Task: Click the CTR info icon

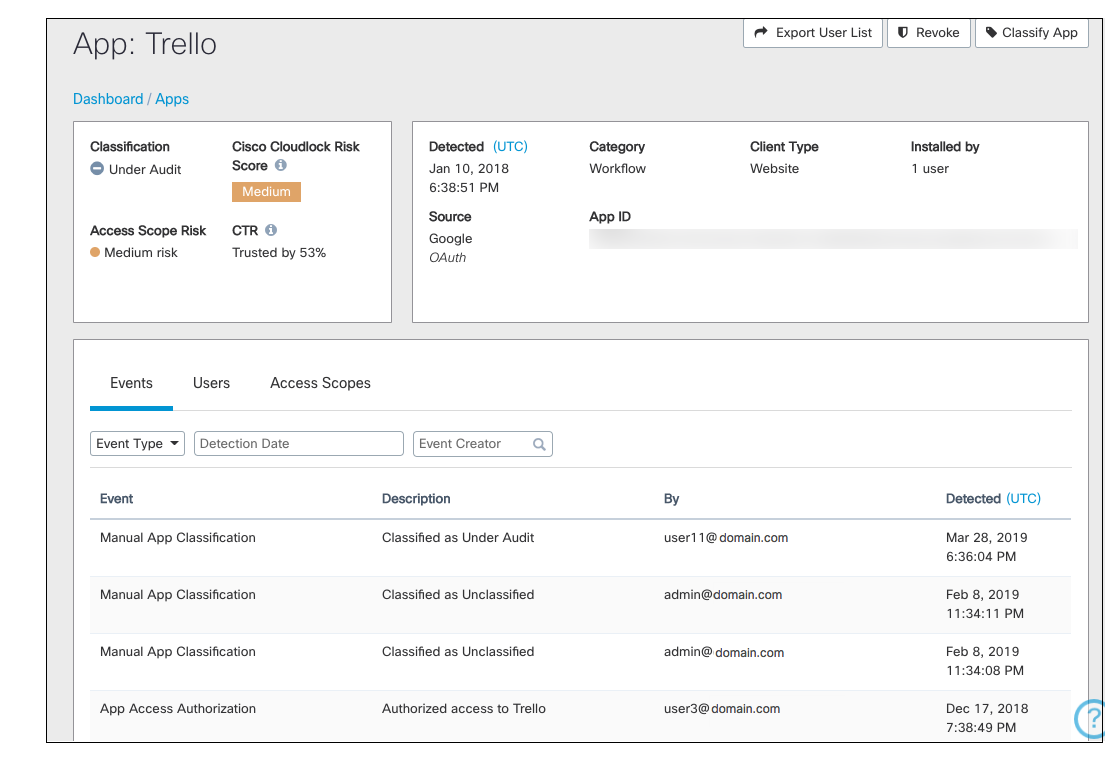Action: 271,230
